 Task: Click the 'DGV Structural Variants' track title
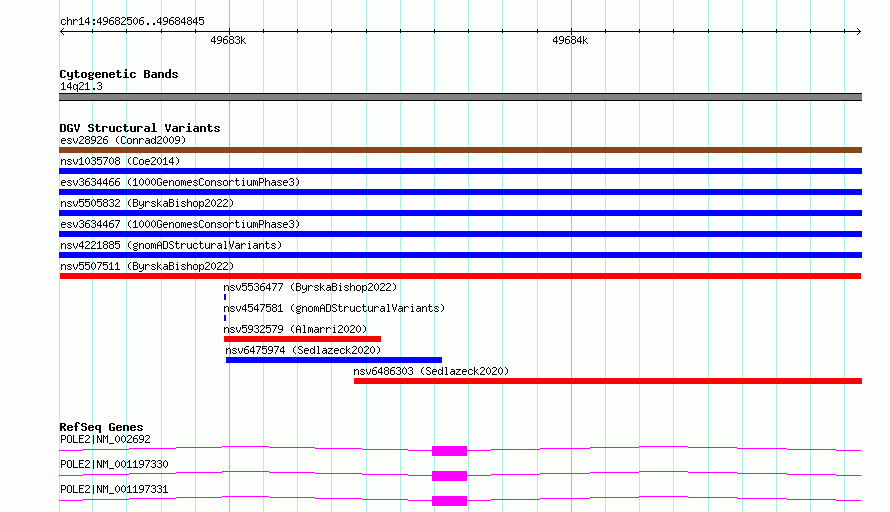tap(140, 128)
